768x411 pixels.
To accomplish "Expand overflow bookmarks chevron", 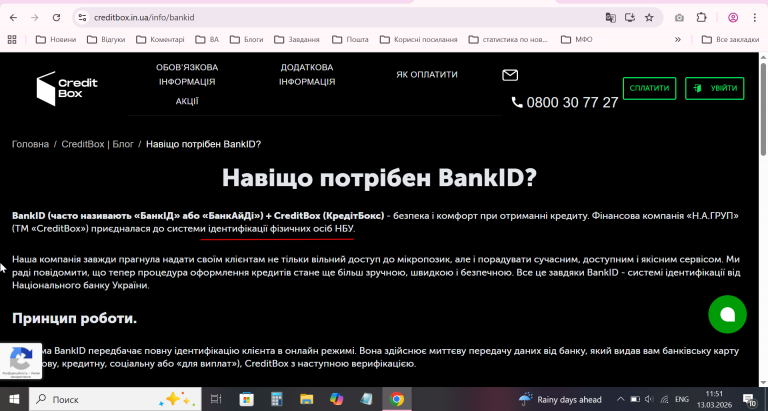I will point(678,39).
